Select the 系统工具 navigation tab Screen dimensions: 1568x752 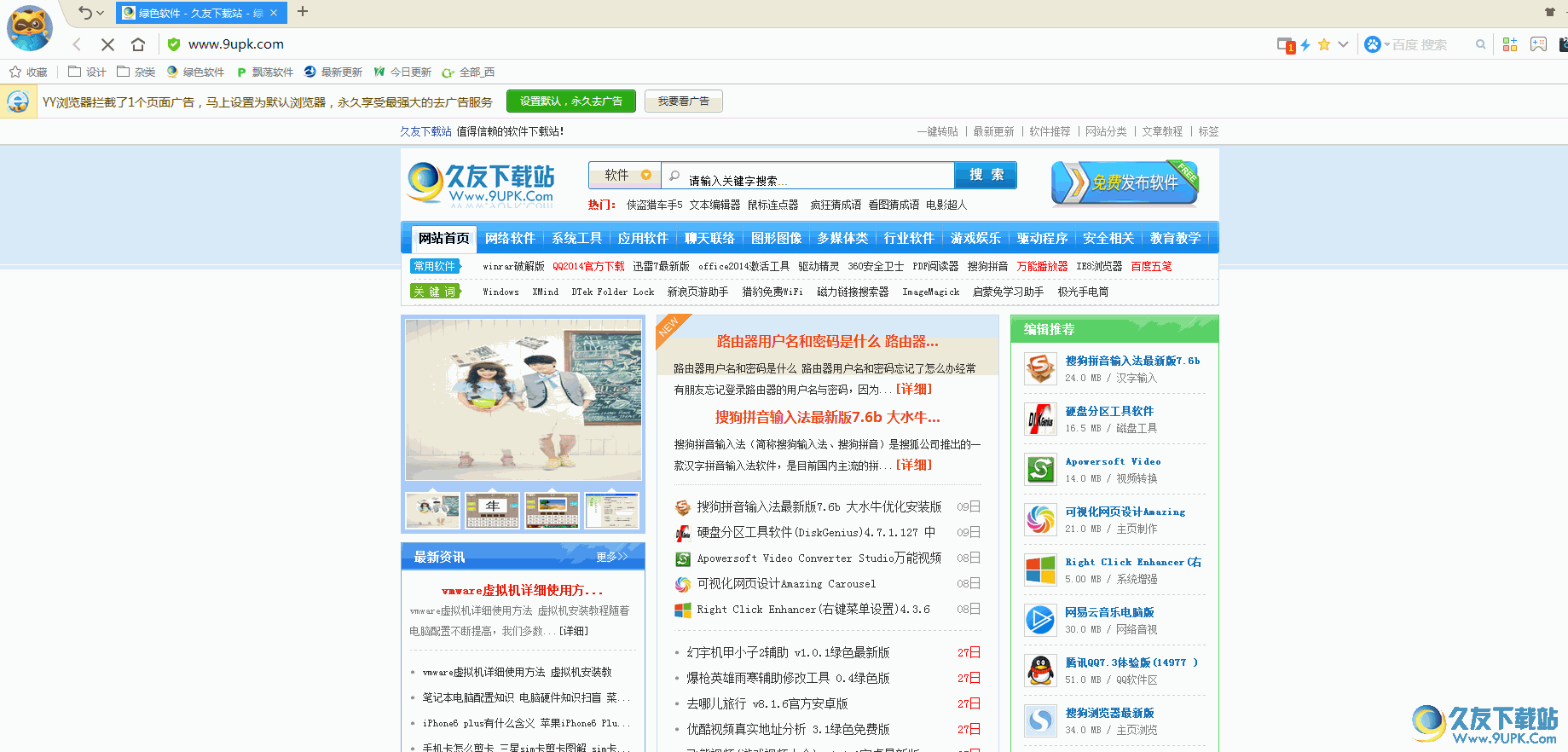[x=576, y=239]
